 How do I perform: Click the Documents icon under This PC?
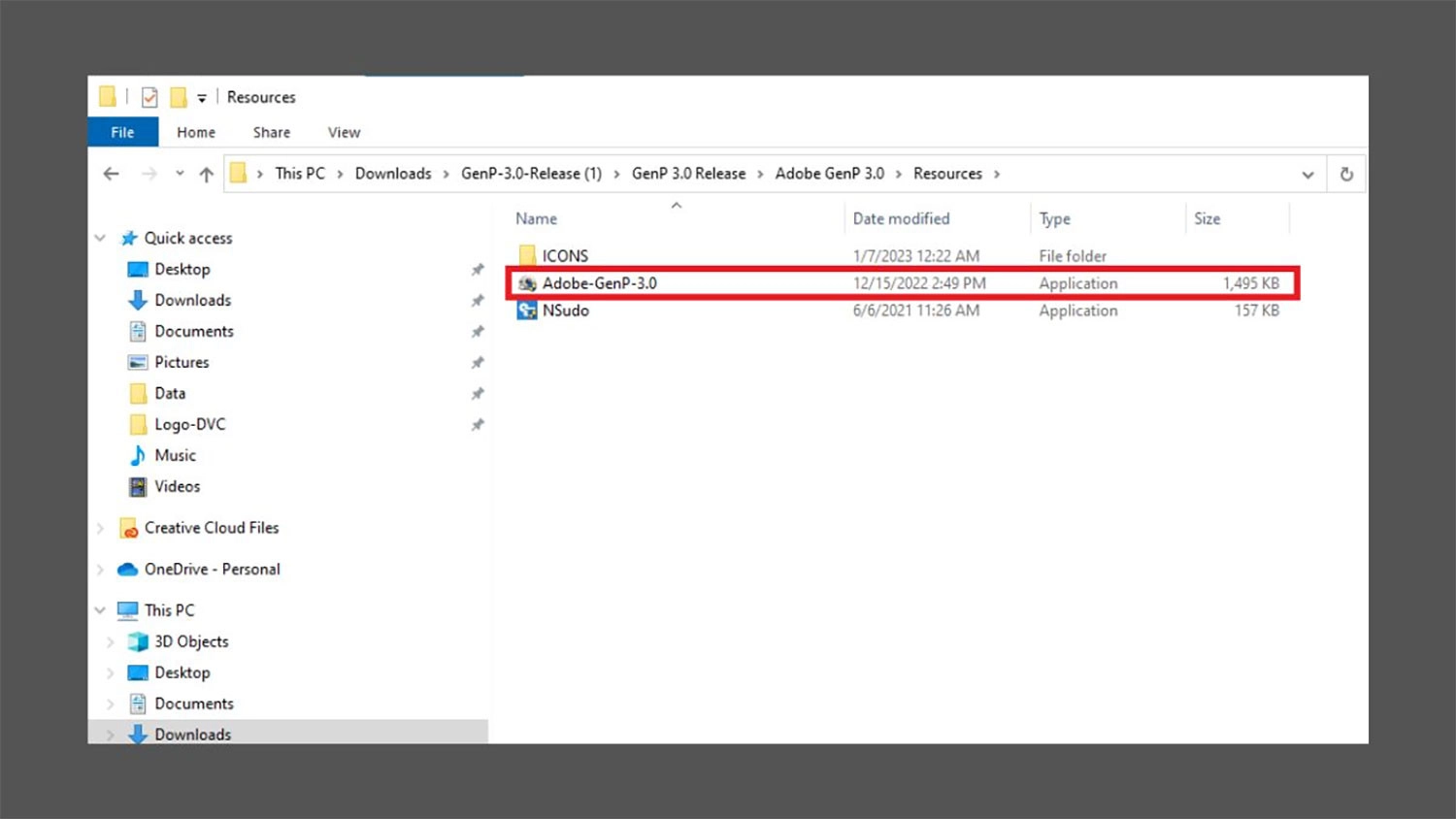pos(138,704)
